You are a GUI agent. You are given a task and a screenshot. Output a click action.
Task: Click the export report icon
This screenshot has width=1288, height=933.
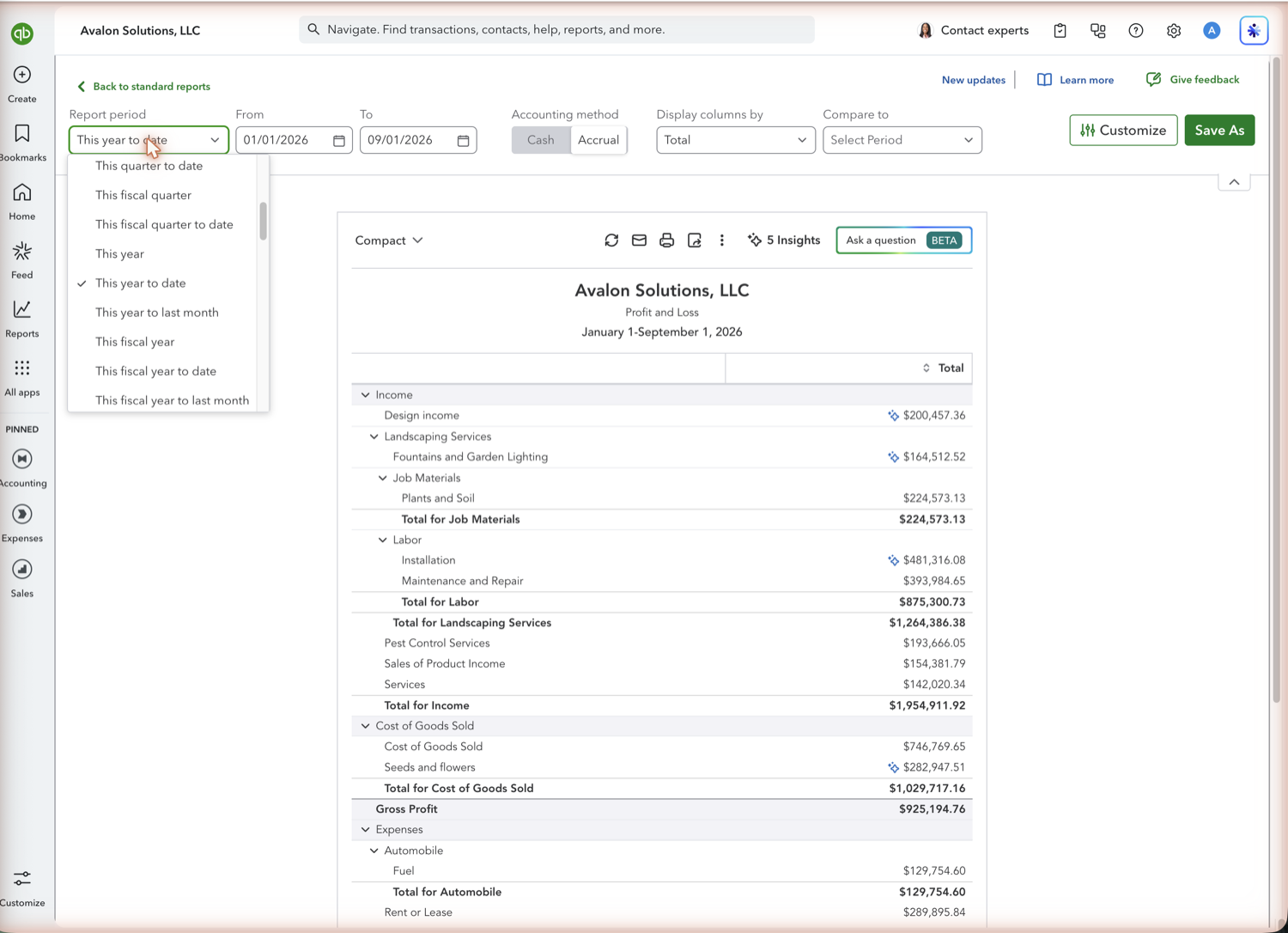pos(695,241)
